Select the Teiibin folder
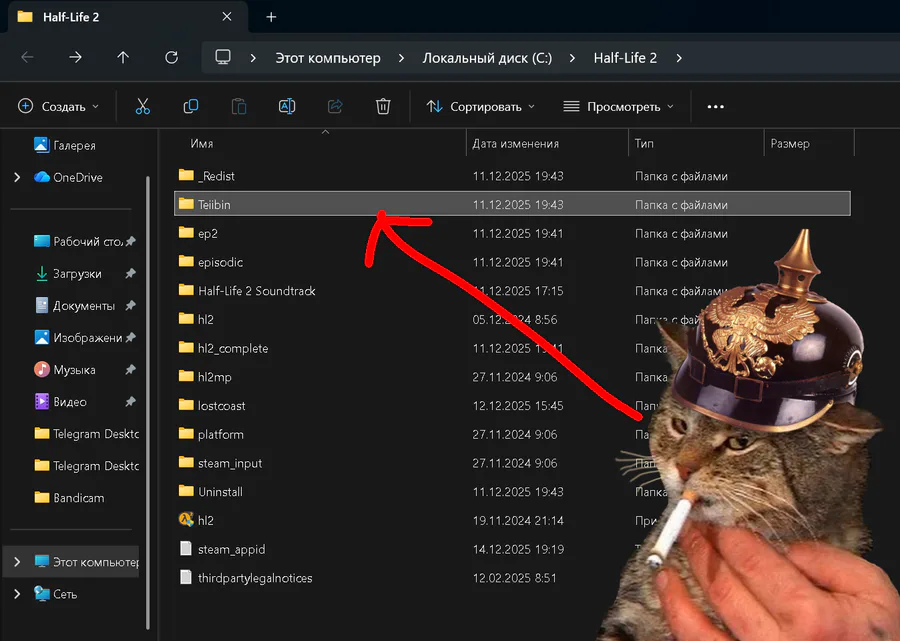 [512, 204]
